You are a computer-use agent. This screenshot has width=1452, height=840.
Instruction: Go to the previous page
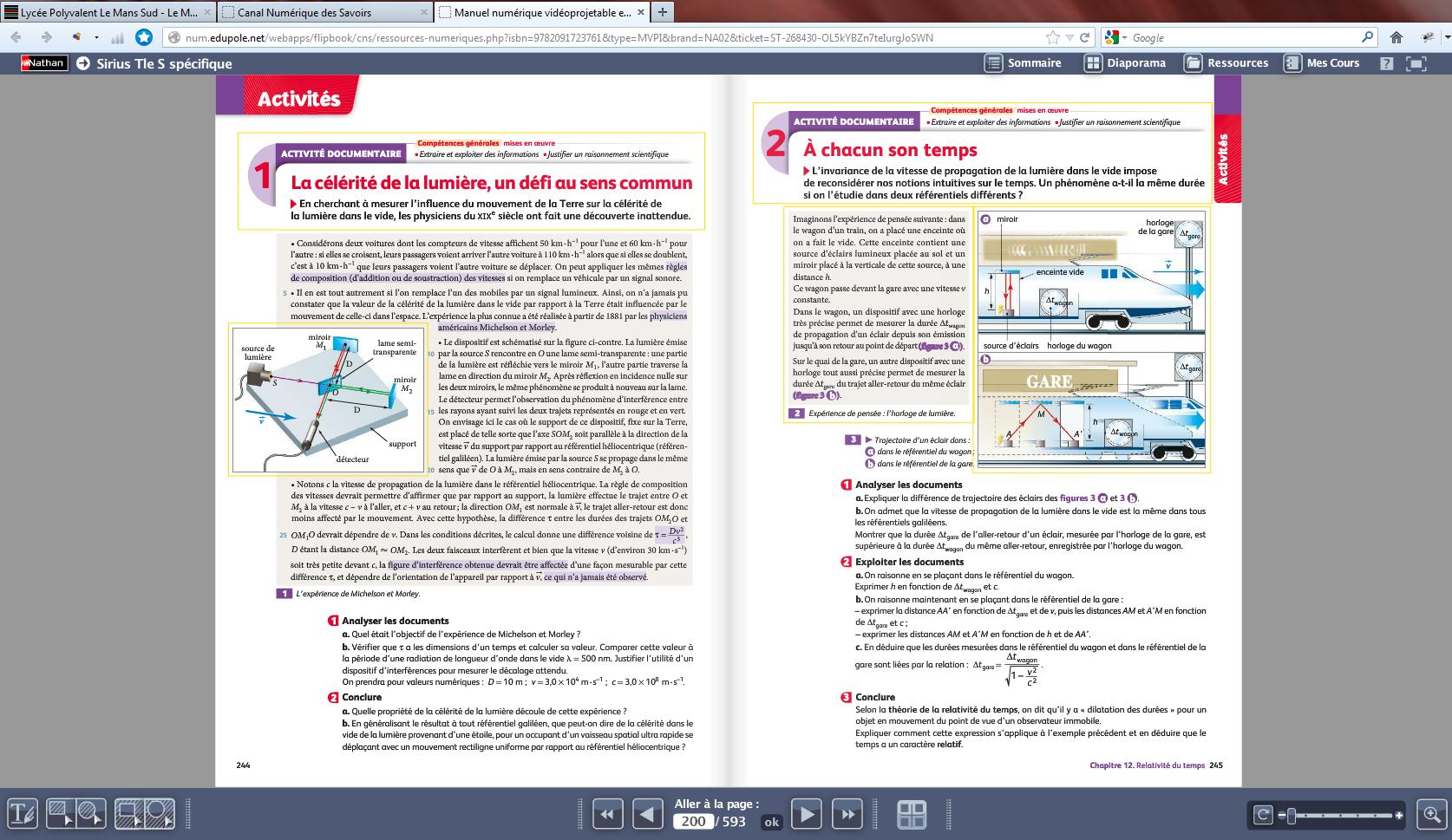[x=646, y=814]
